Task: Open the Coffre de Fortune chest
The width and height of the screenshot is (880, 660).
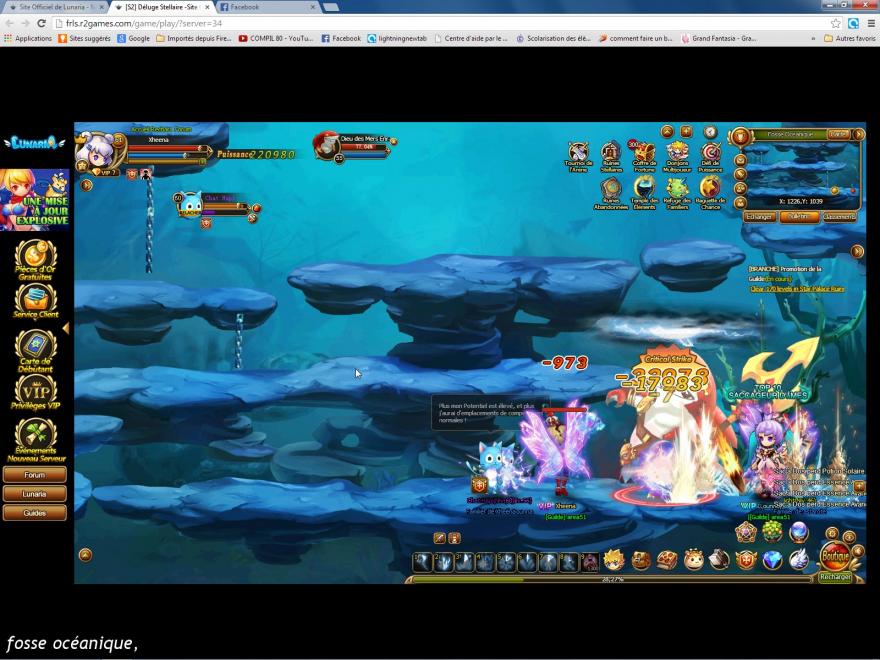Action: [644, 153]
